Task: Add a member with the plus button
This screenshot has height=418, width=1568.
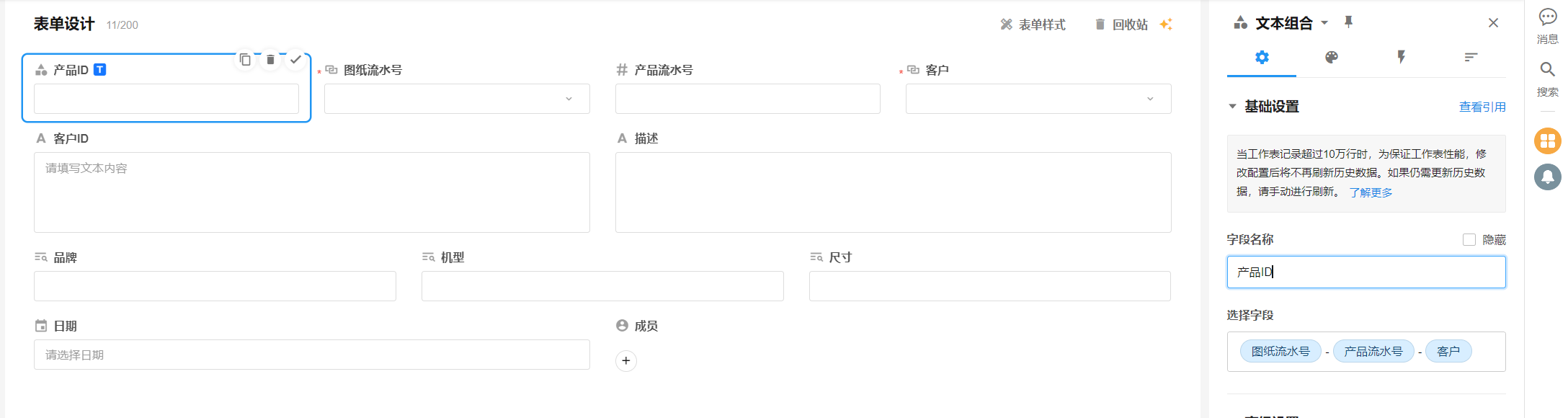Action: click(625, 360)
